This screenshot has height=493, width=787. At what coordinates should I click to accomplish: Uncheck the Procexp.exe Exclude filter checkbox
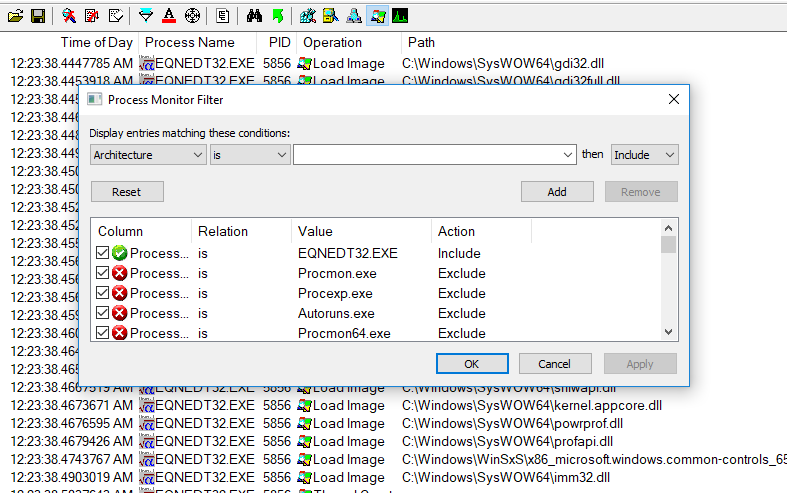point(102,293)
